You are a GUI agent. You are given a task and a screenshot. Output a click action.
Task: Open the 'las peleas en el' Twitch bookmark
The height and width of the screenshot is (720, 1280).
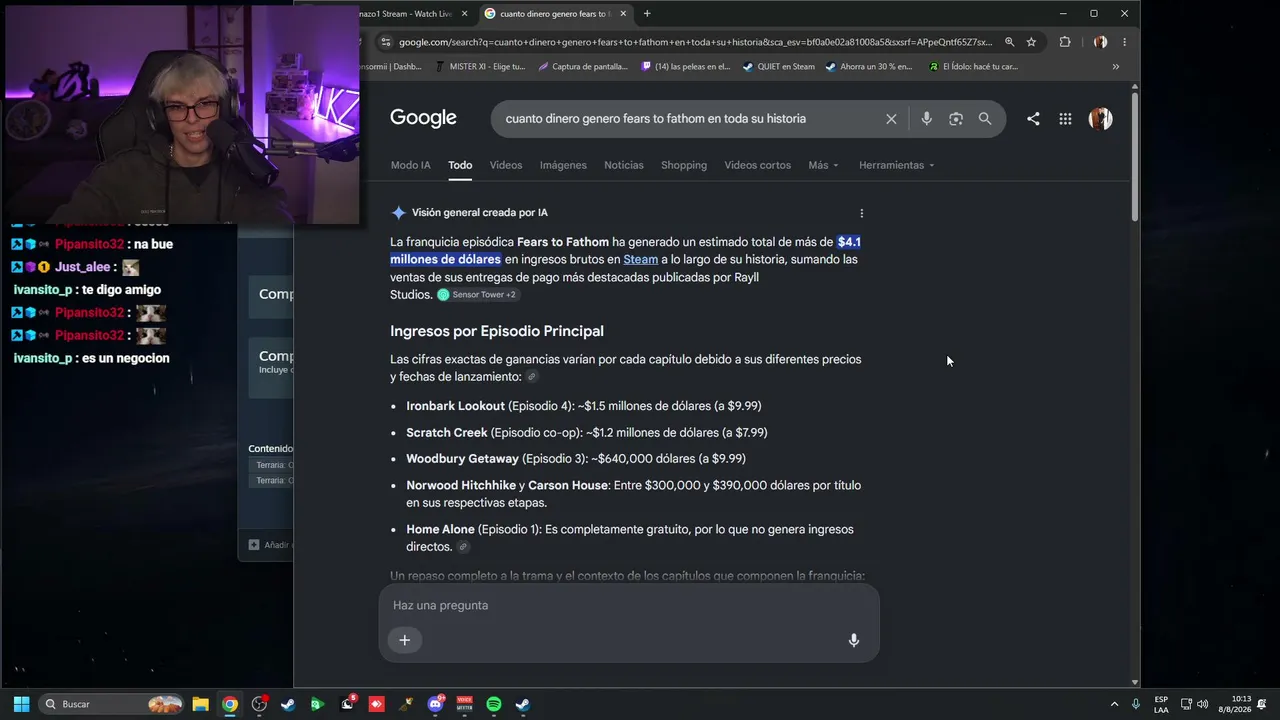pos(687,67)
